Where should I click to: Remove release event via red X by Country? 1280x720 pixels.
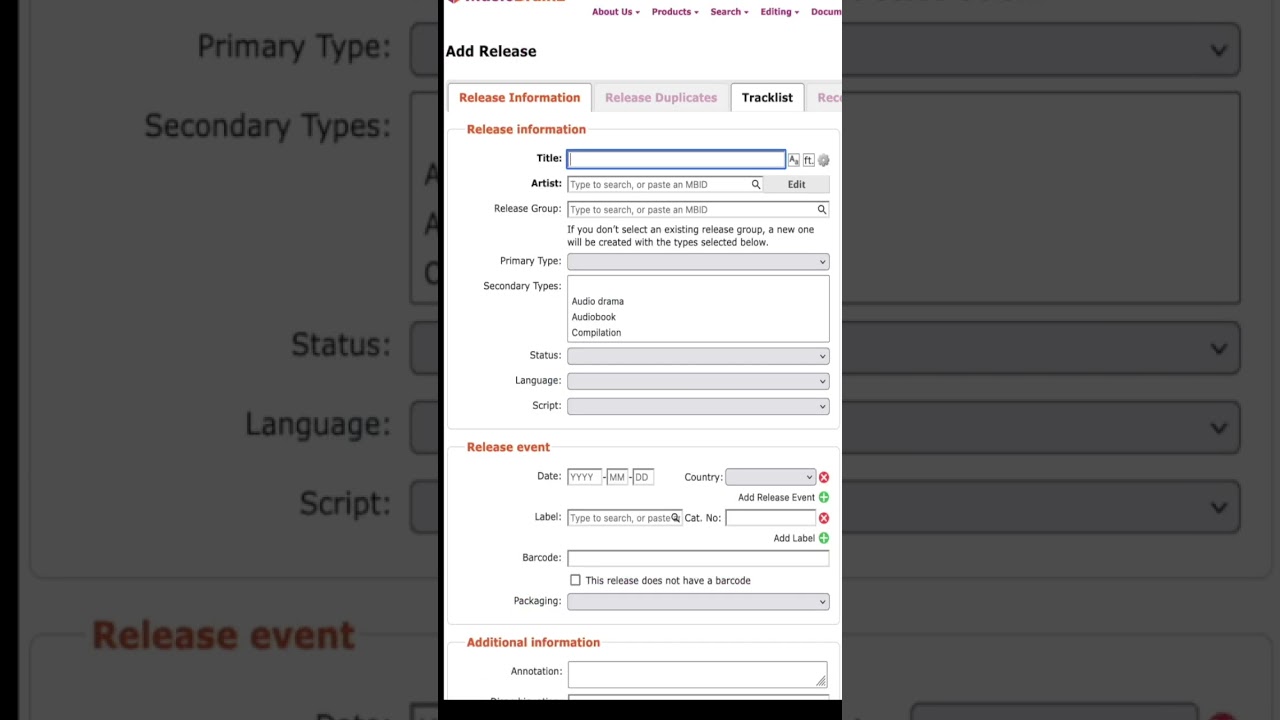(824, 477)
